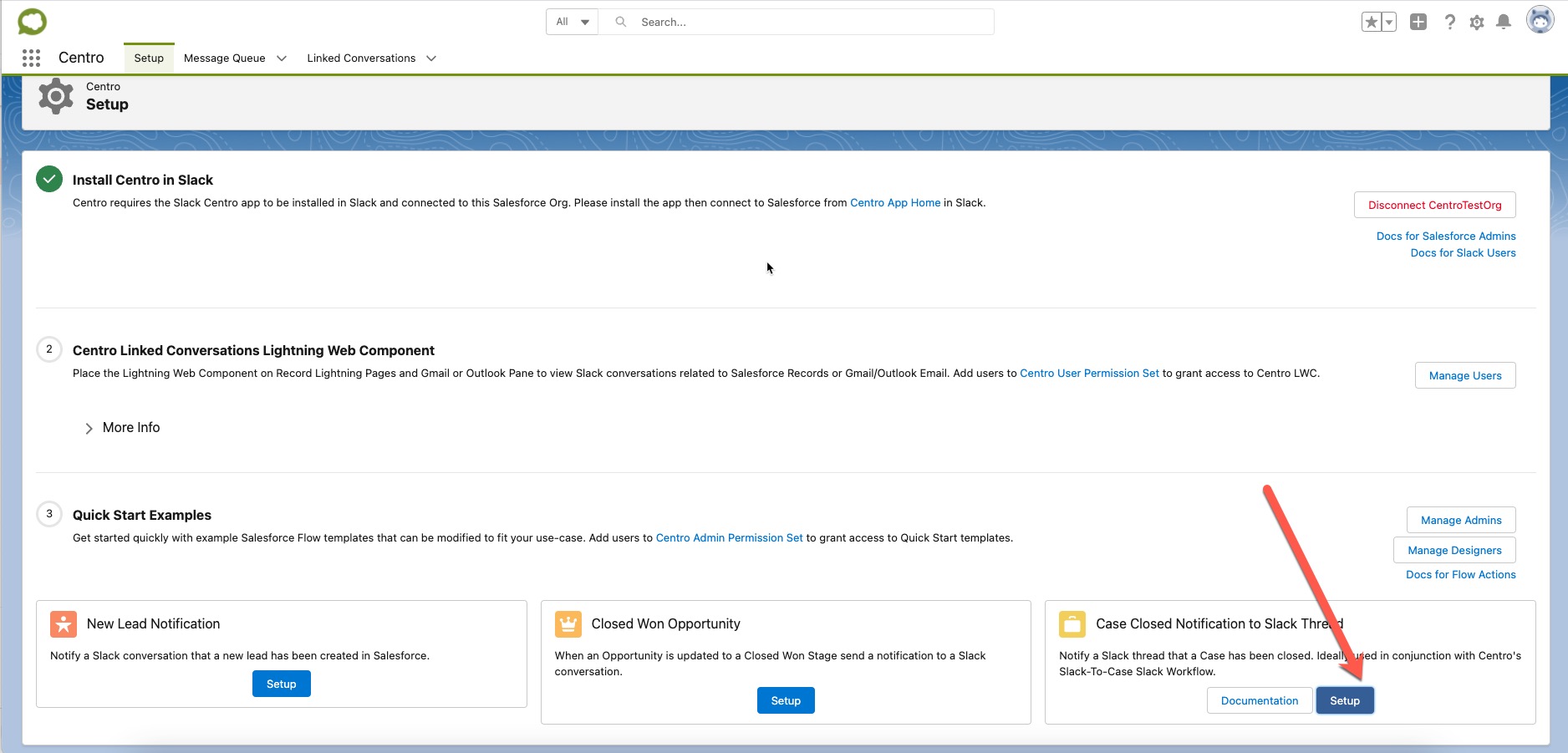
Task: Click the search magnifier icon
Action: click(x=621, y=22)
